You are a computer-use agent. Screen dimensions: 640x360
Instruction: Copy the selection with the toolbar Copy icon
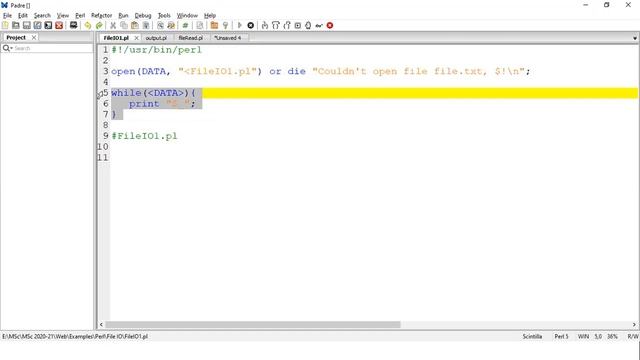(124, 25)
